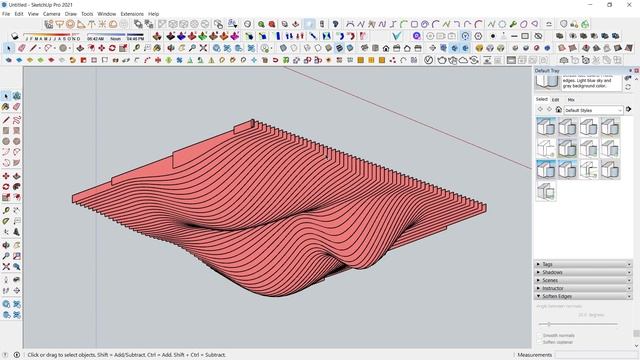
Task: Click Zoom Extents in the left toolbar
Action: 6,267
